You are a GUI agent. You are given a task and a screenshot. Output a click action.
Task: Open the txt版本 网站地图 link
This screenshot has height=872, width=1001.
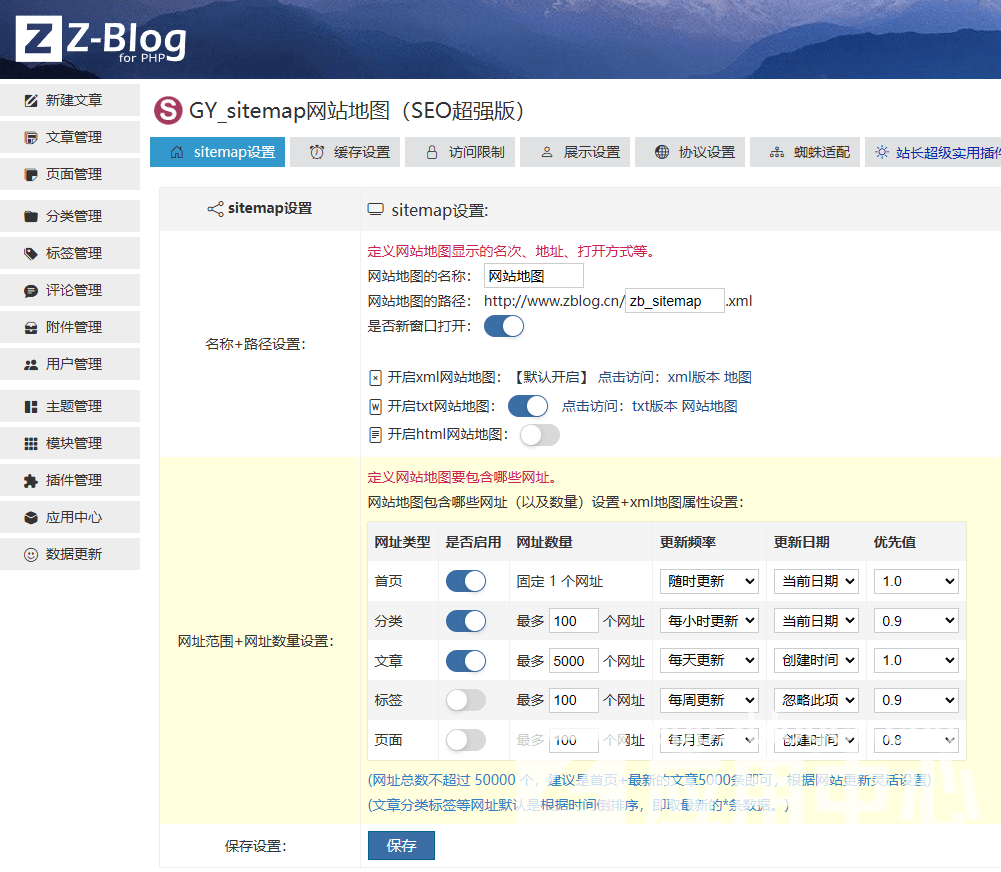coord(684,406)
